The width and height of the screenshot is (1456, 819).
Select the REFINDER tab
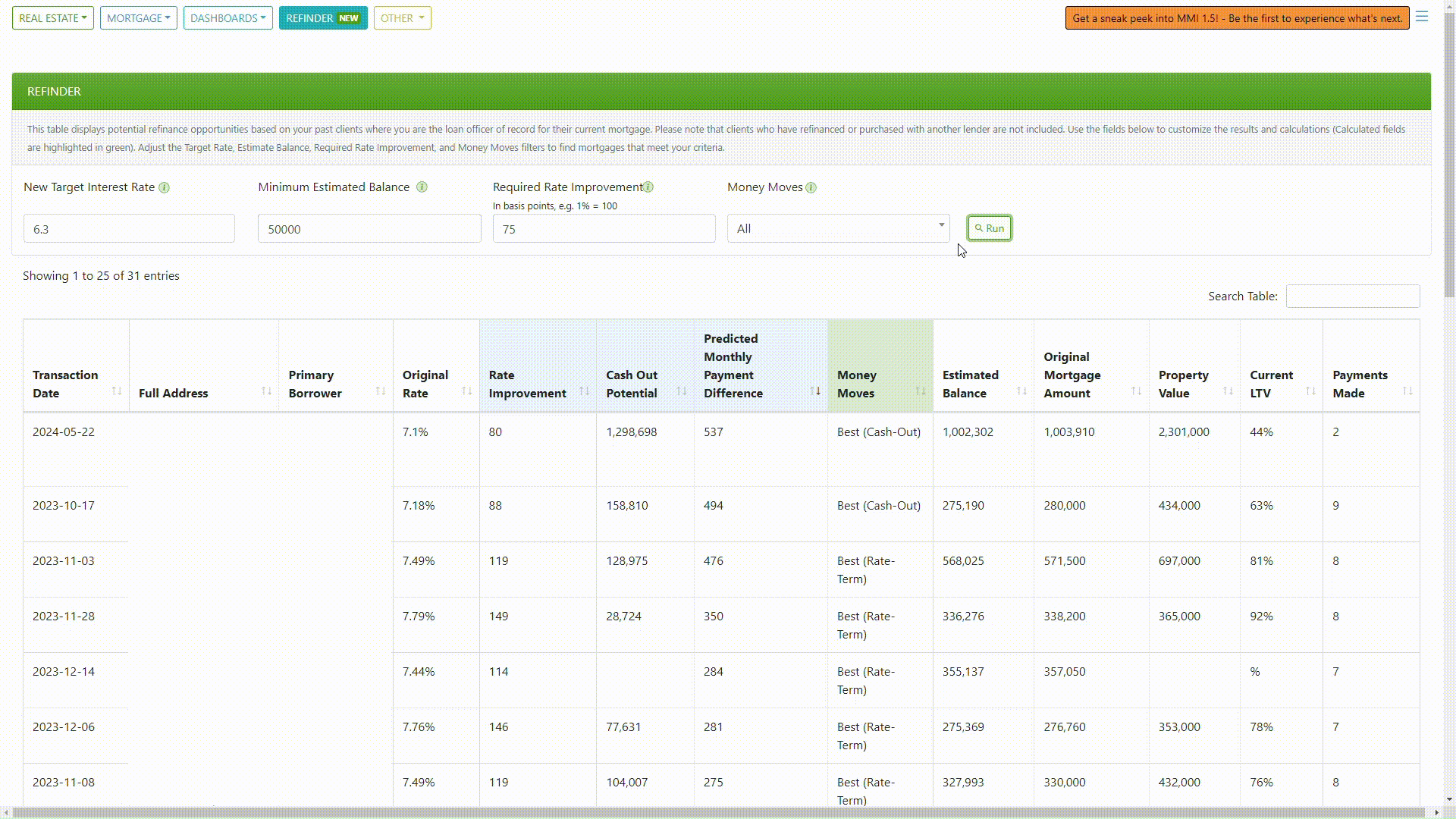(323, 18)
